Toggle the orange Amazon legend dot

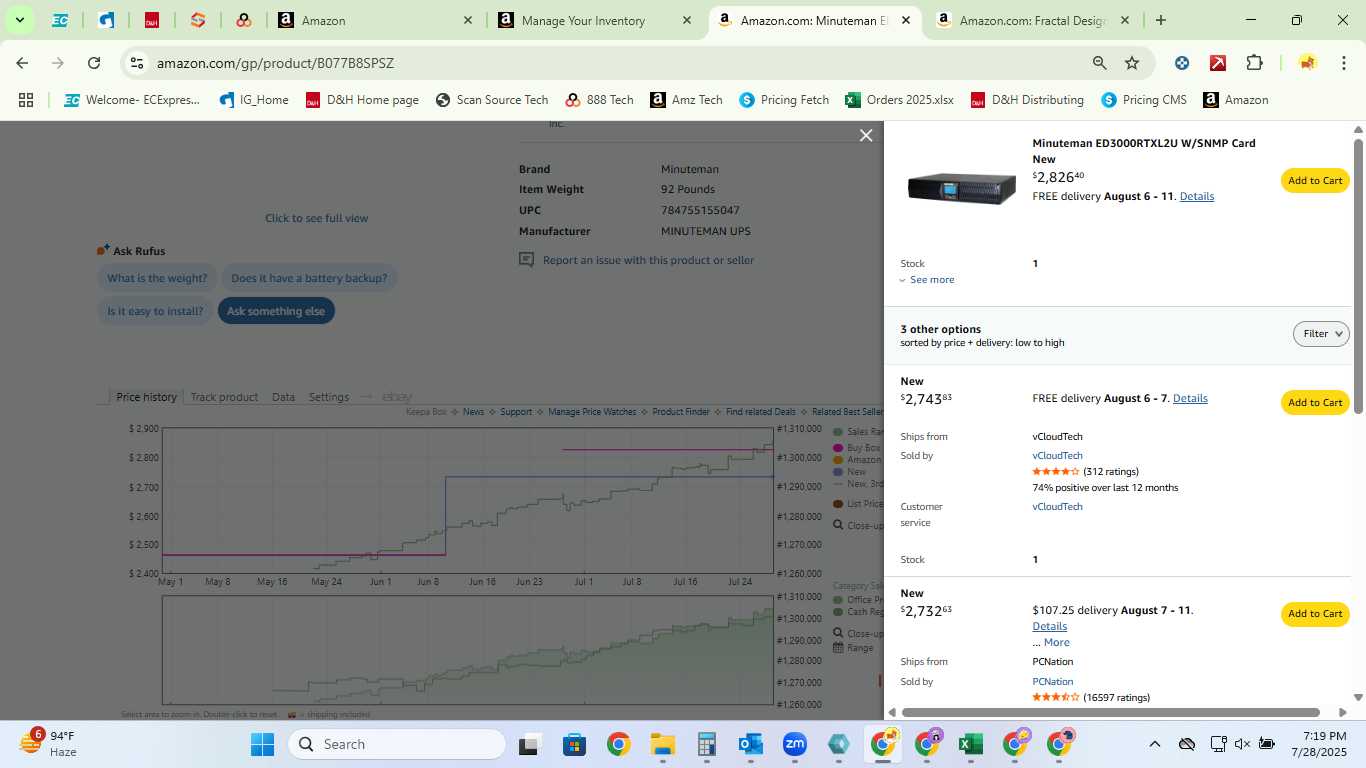tap(838, 460)
